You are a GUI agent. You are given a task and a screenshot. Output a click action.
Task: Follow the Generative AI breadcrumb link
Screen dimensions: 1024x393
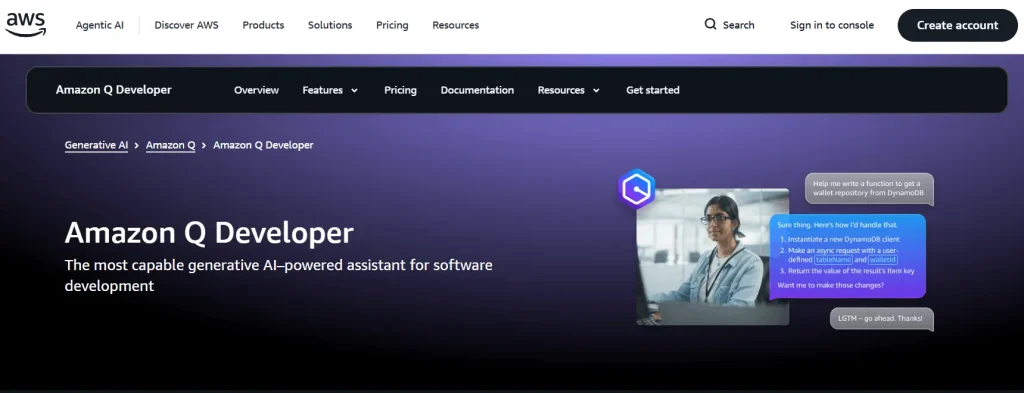coord(97,145)
